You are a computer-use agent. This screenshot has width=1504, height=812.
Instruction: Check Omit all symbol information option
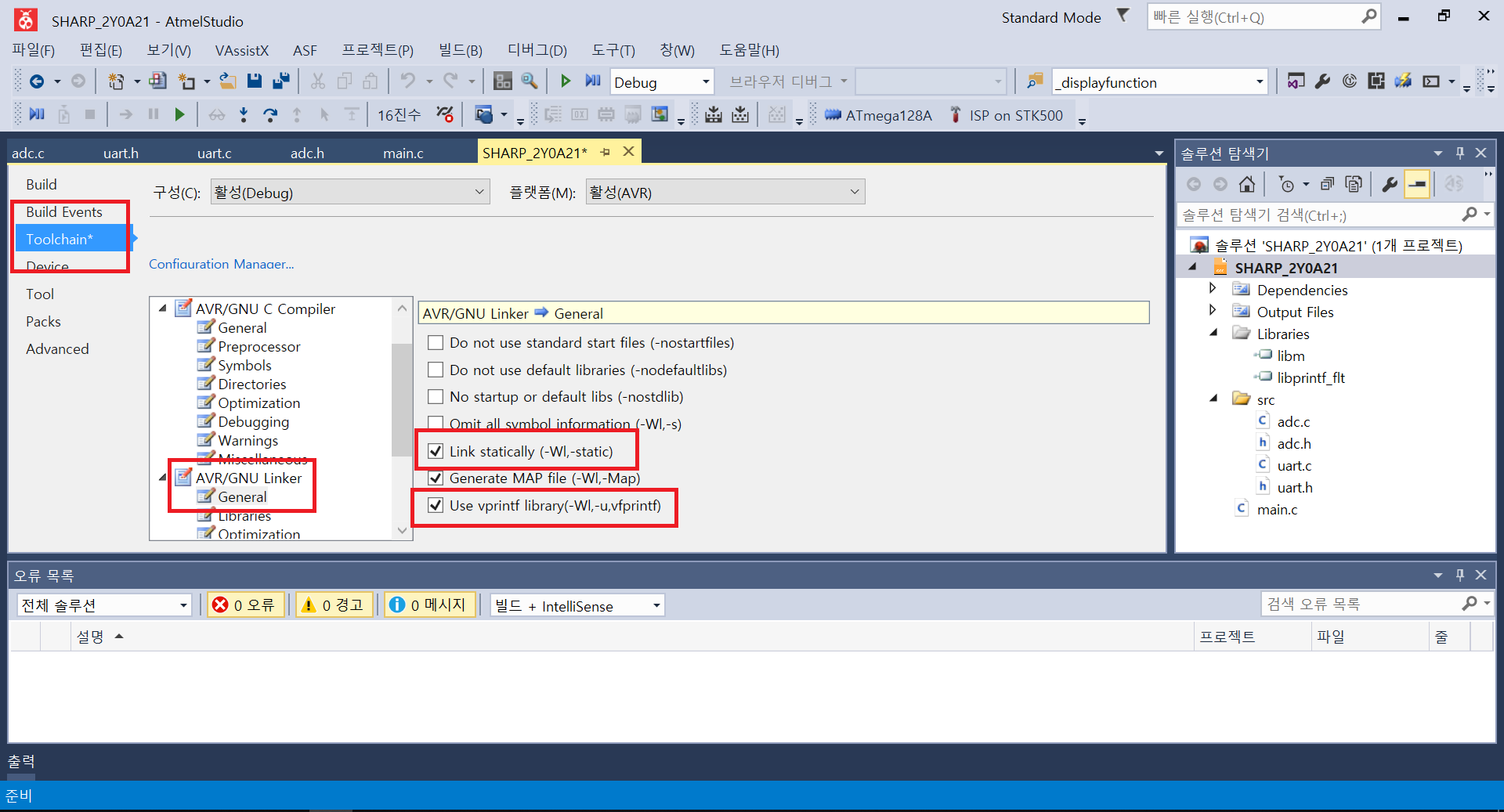click(436, 424)
